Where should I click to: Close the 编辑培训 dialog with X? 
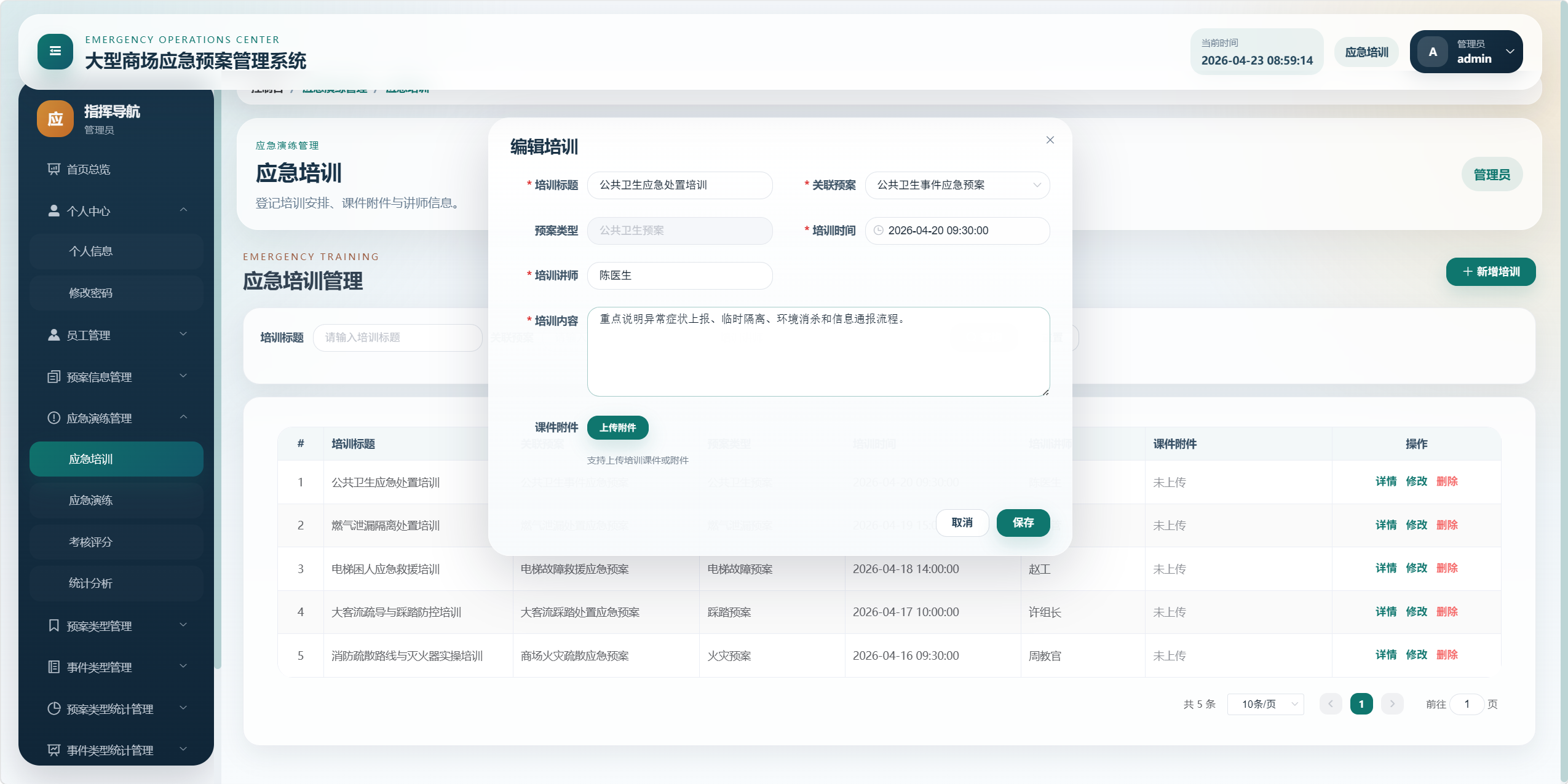coord(1050,140)
